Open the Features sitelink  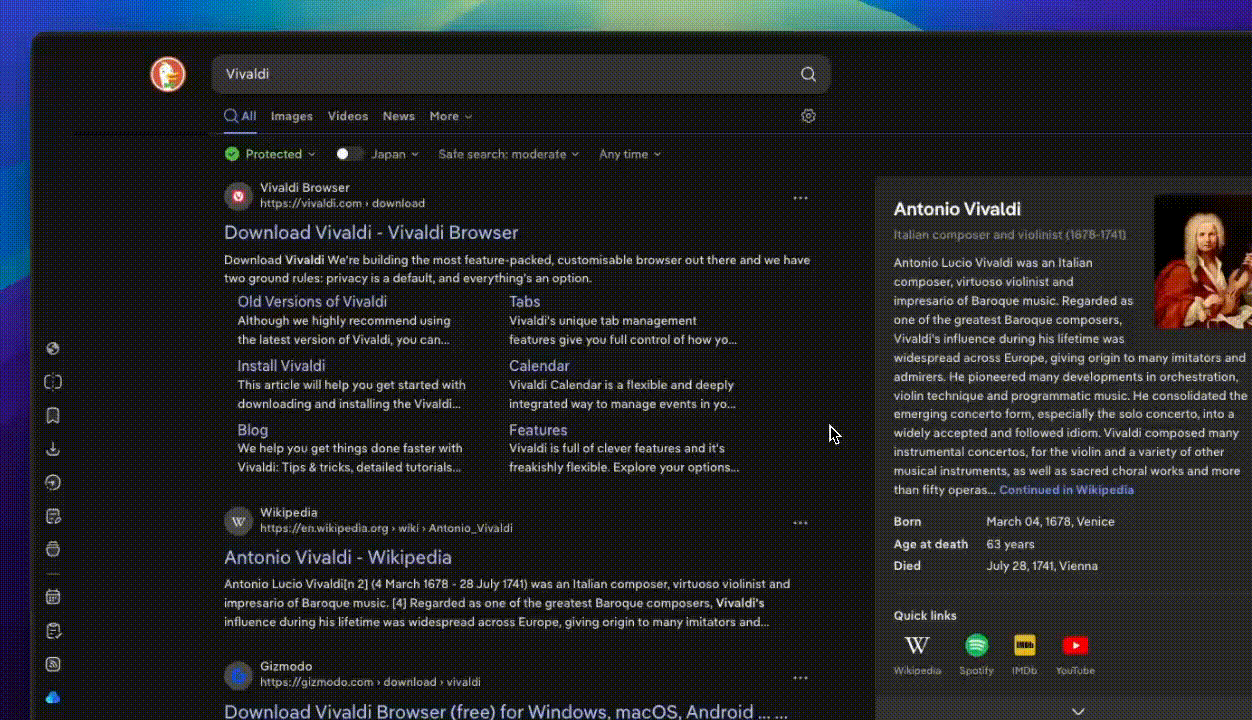[538, 430]
